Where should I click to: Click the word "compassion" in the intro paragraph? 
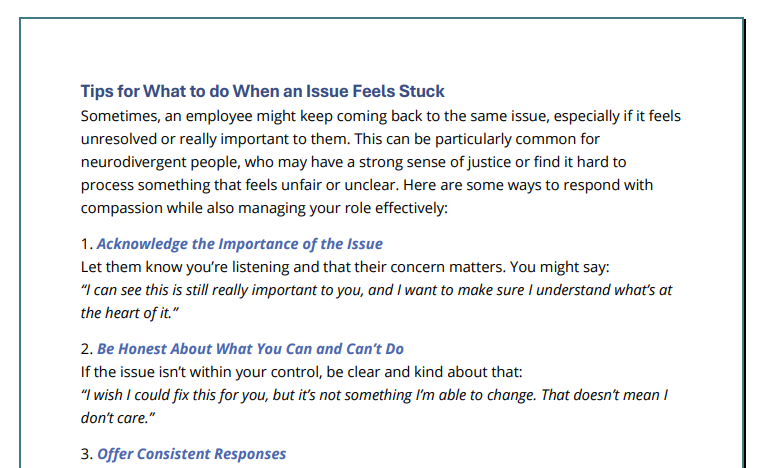123,209
